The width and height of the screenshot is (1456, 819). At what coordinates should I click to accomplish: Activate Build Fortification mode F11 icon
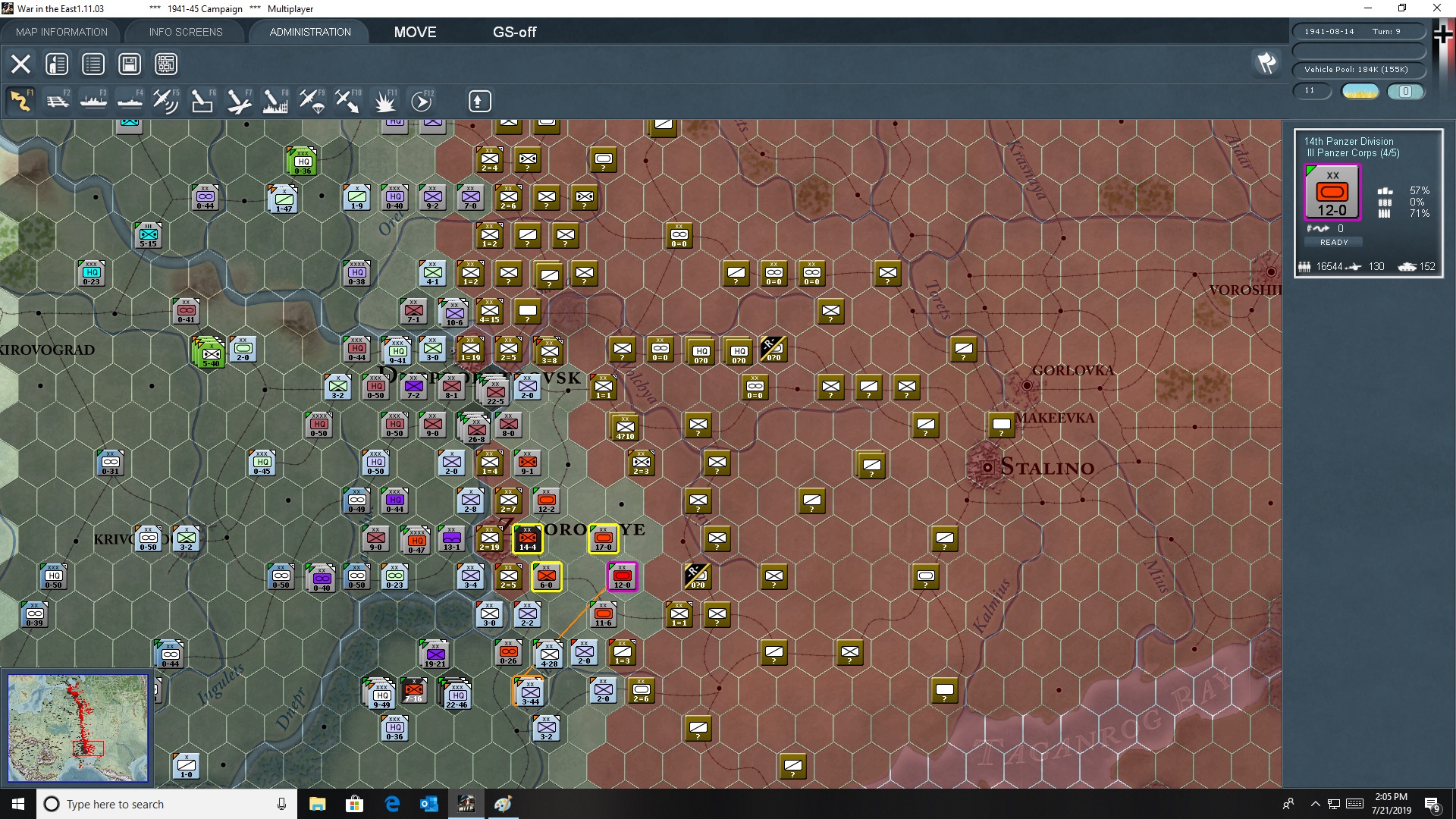385,101
